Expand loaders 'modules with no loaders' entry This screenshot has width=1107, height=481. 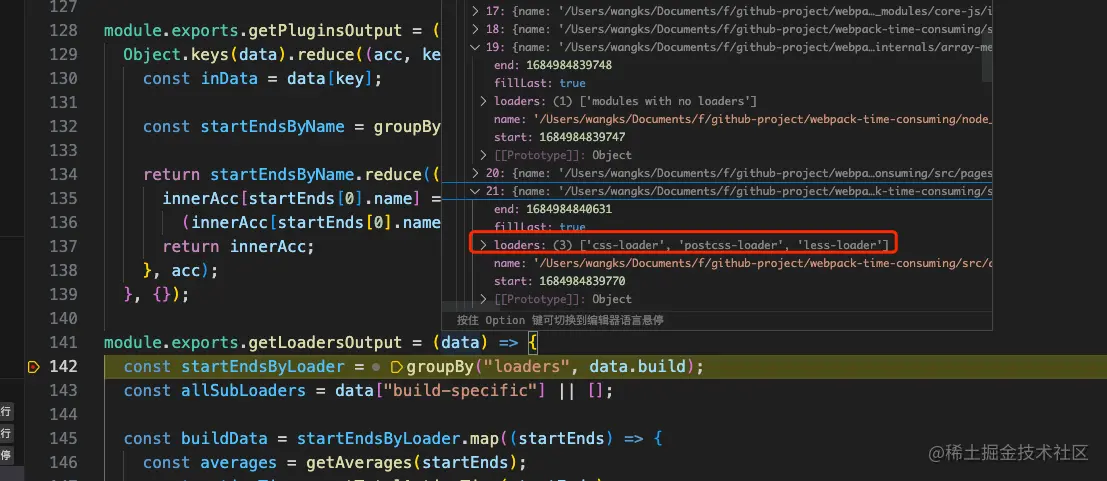(484, 101)
